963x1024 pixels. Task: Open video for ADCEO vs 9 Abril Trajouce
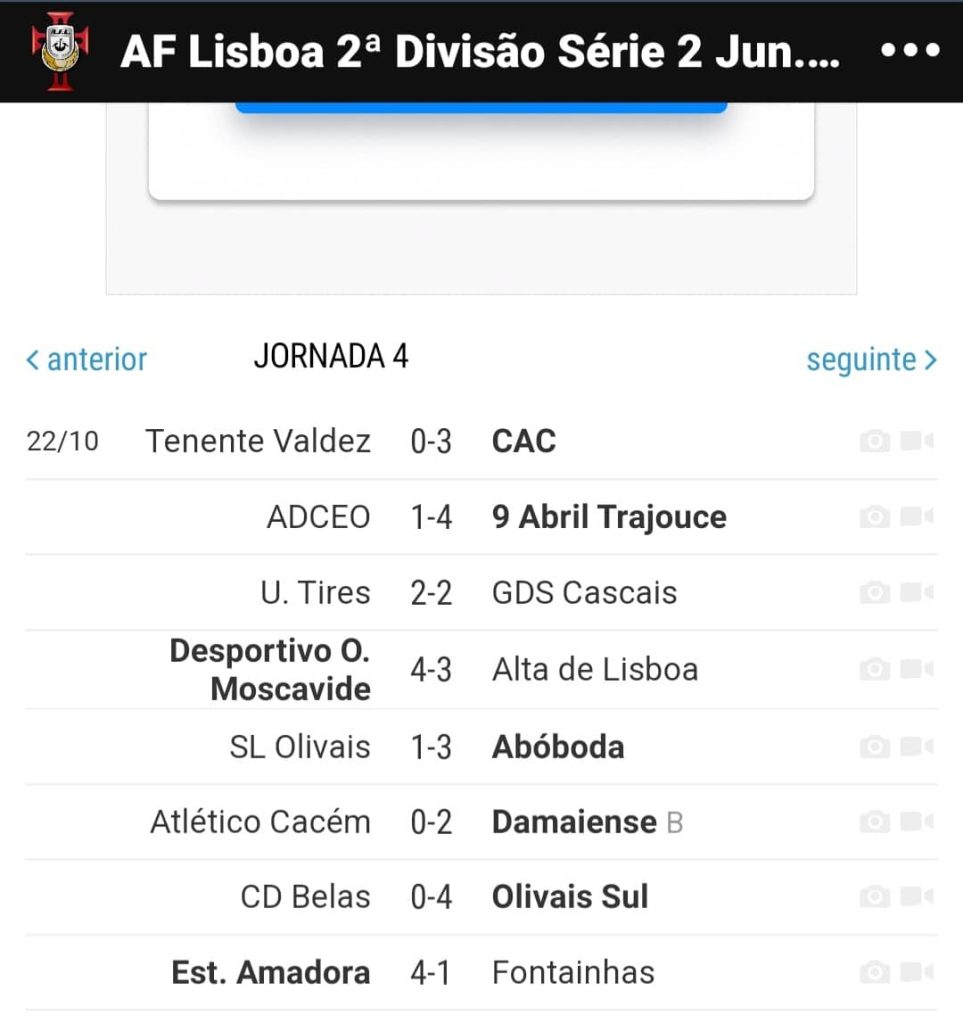click(917, 517)
